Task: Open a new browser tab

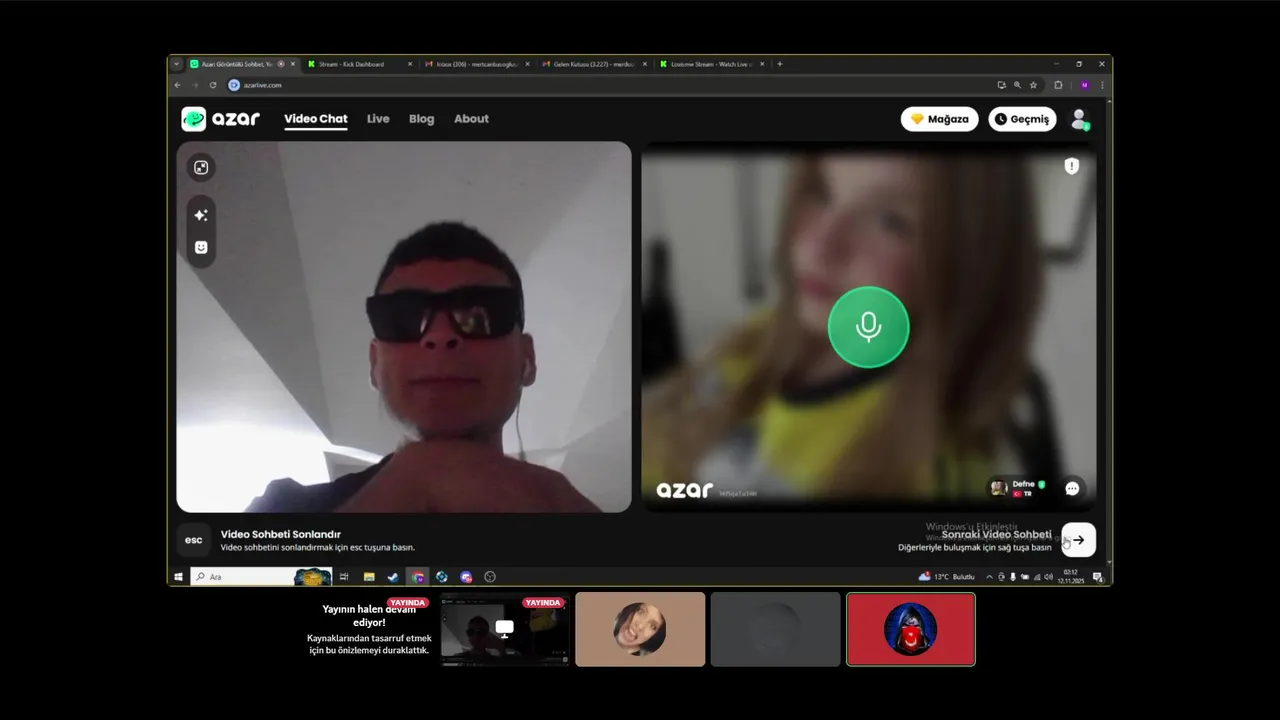Action: (780, 64)
